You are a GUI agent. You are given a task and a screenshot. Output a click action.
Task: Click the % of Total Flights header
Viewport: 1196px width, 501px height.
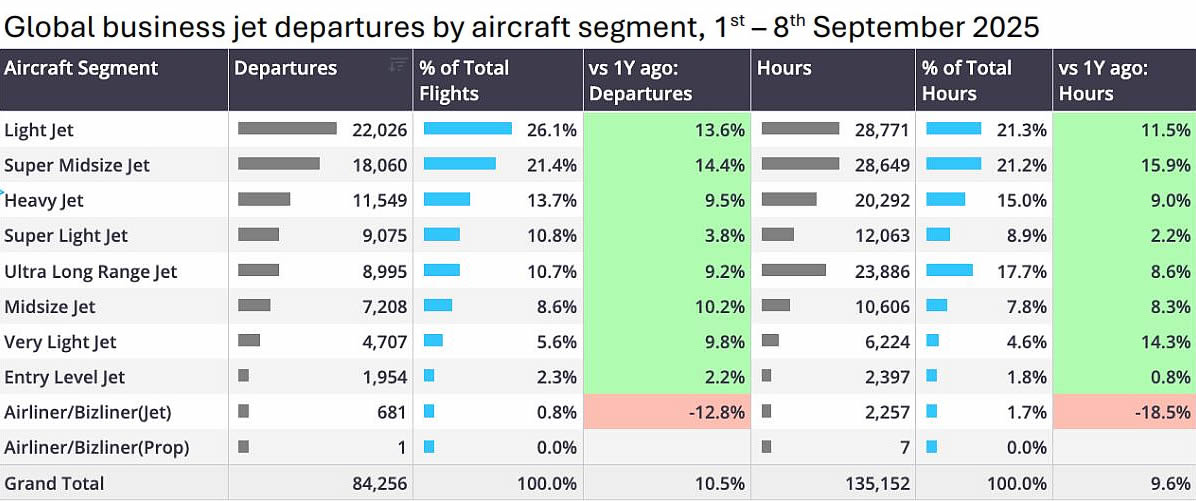pyautogui.click(x=464, y=80)
